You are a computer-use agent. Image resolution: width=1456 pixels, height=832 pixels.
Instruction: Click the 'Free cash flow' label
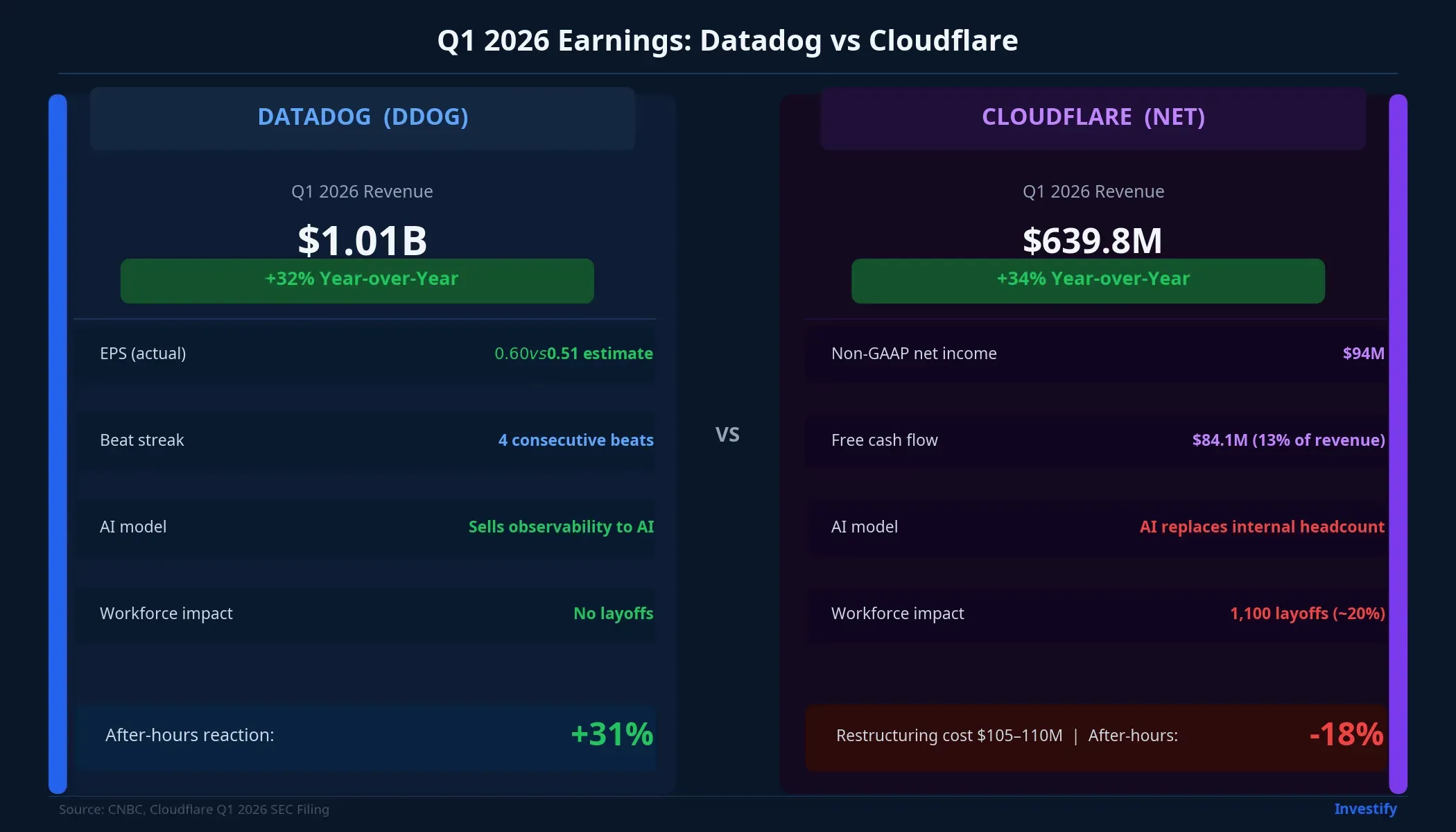[x=885, y=440]
